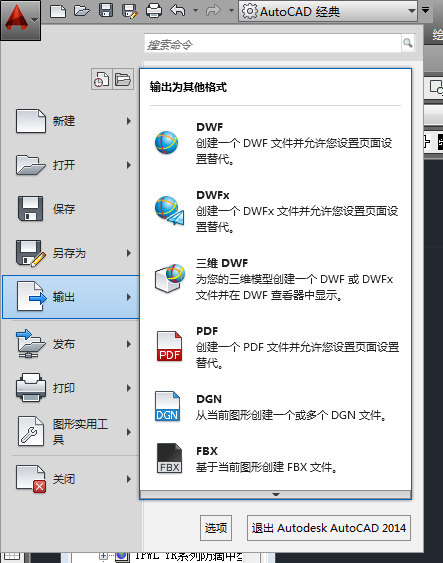Expand the 另存为 submenu arrow
The image size is (443, 563).
tap(129, 253)
